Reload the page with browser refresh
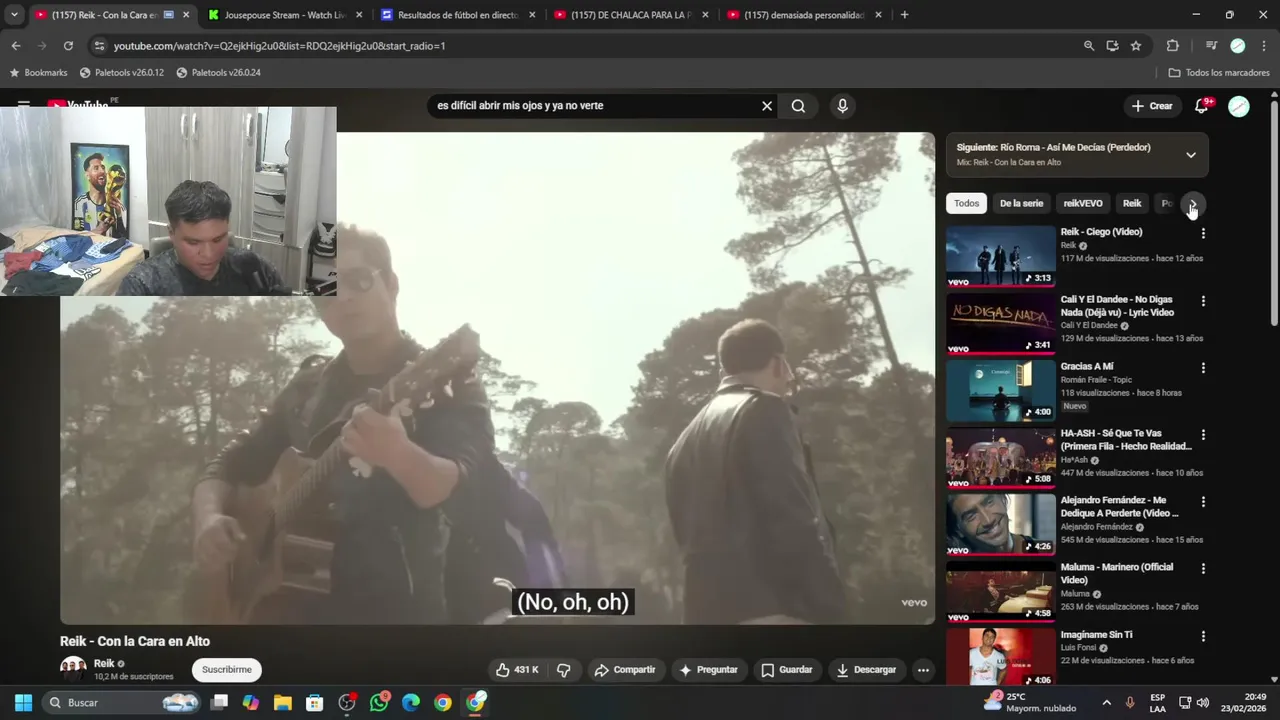1280x720 pixels. tap(68, 46)
